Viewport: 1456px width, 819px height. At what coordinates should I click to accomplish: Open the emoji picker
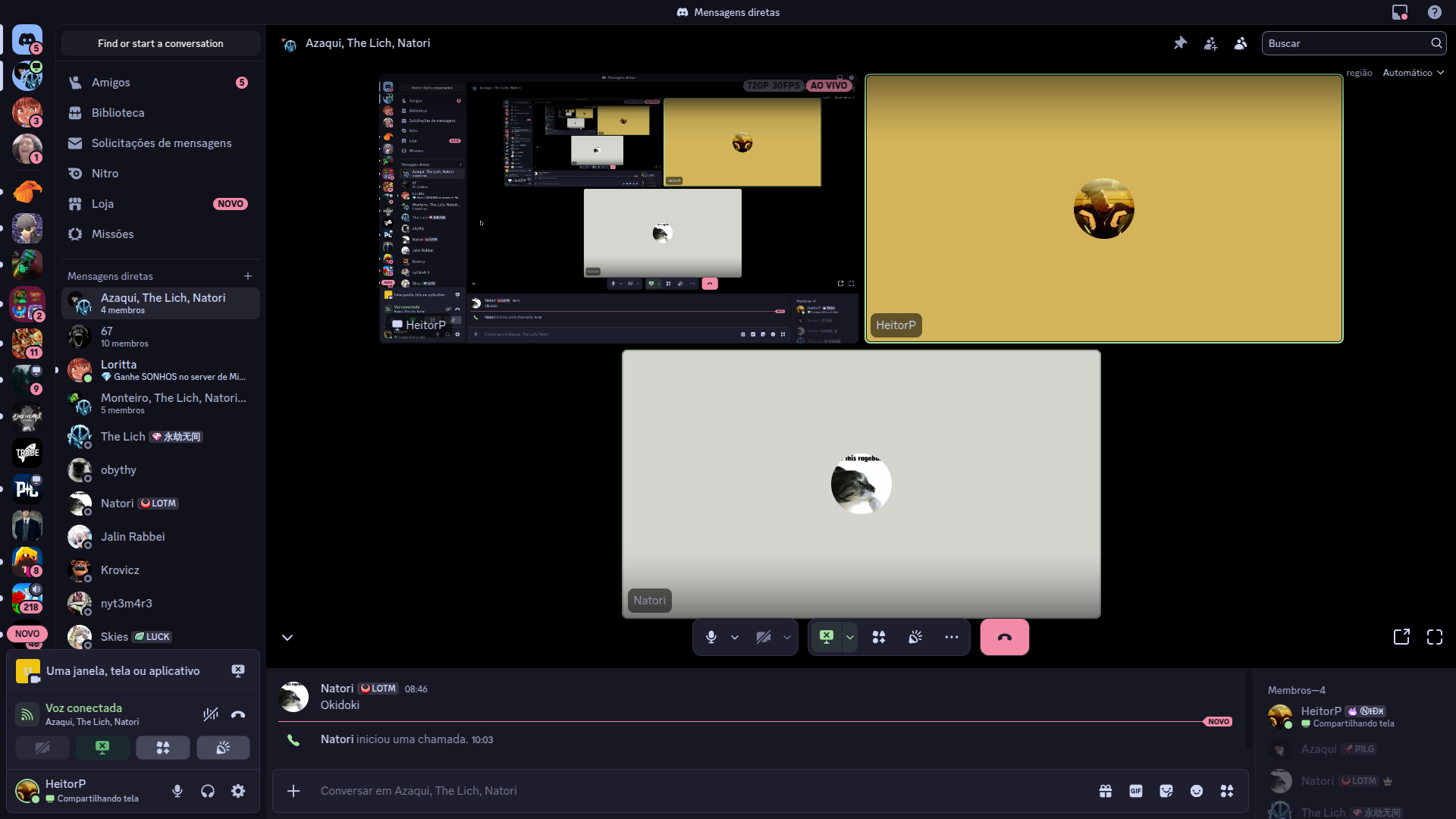pos(1197,791)
